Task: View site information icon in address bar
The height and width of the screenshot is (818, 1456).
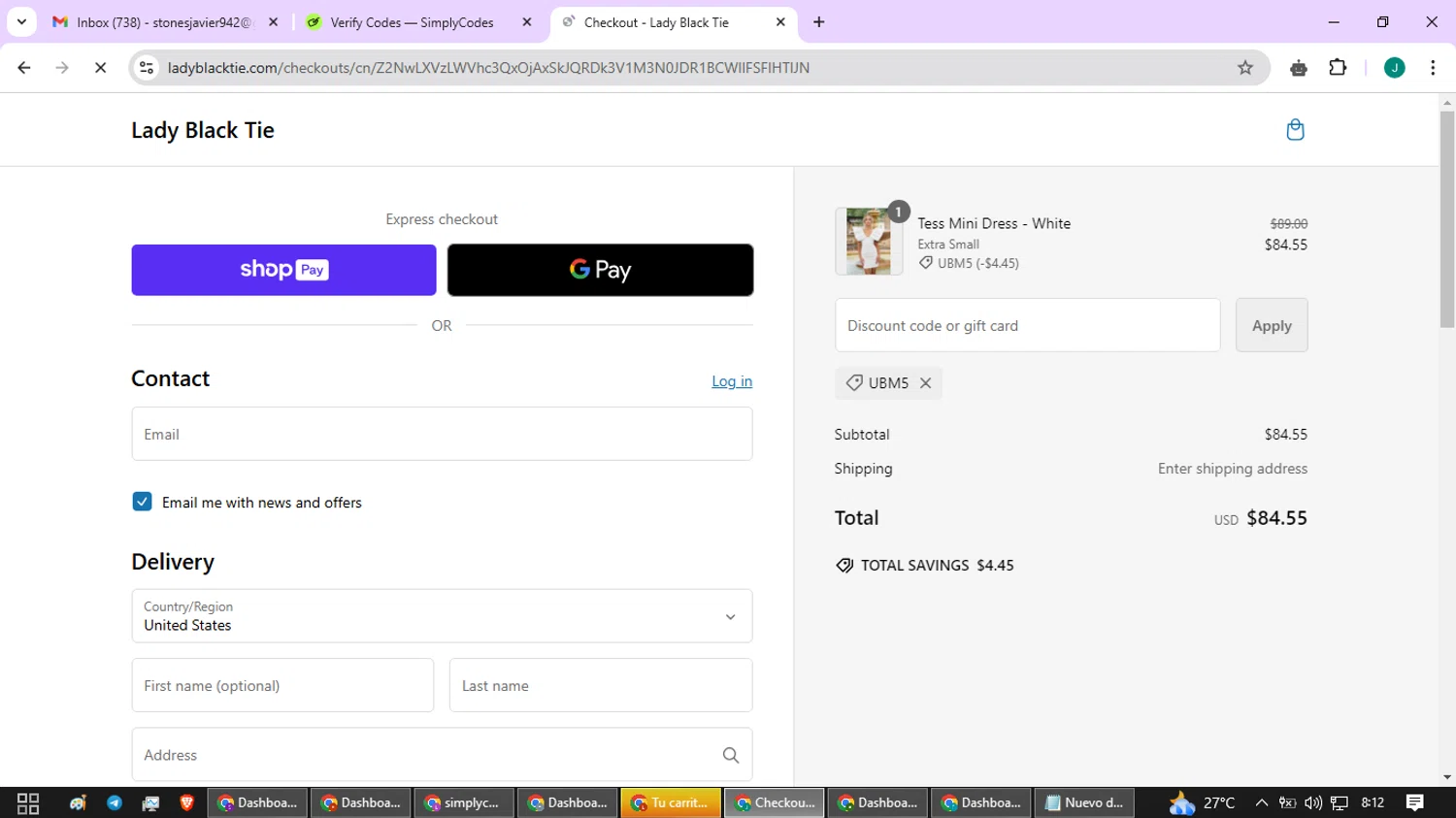Action: pyautogui.click(x=147, y=68)
